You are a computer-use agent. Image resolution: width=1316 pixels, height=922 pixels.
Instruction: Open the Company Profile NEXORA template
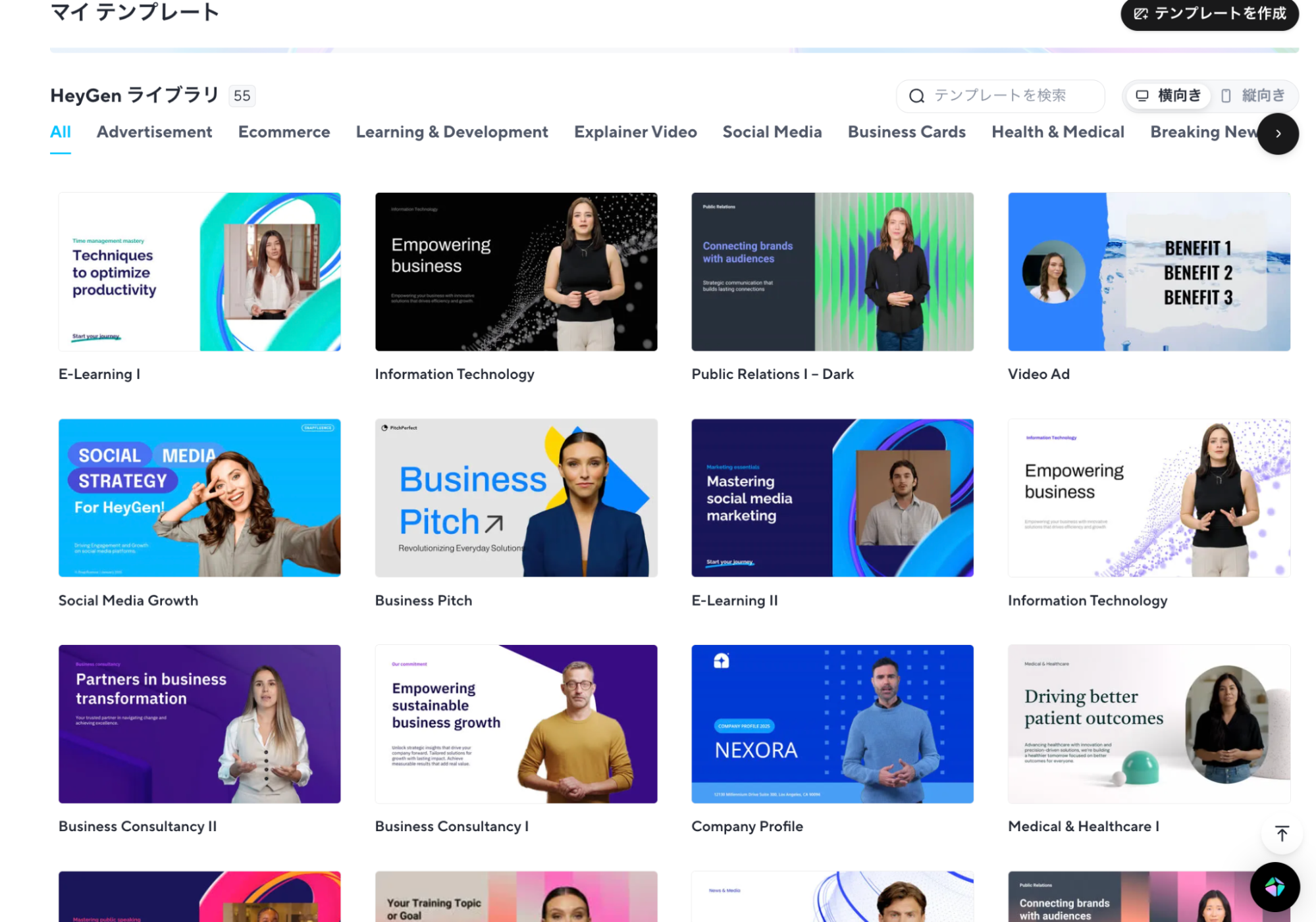(x=831, y=724)
